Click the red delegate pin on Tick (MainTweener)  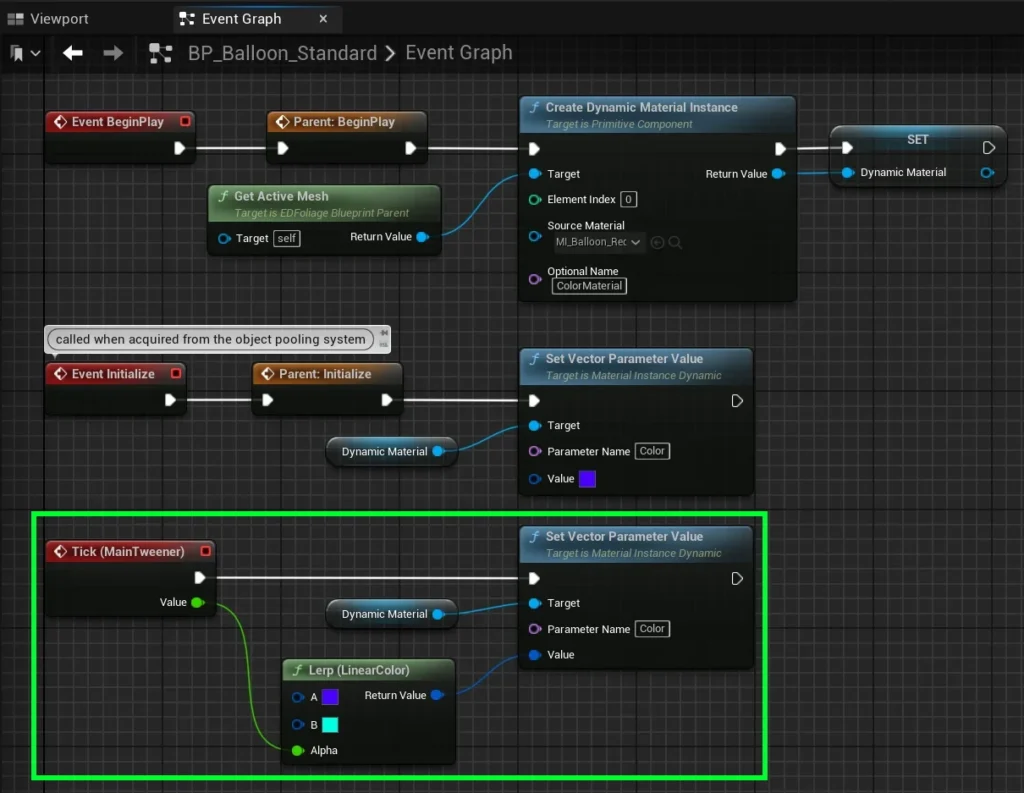point(205,551)
